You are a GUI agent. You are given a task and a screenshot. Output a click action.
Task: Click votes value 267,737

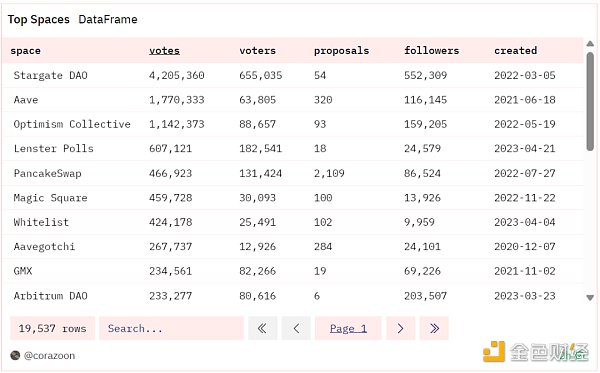click(170, 247)
